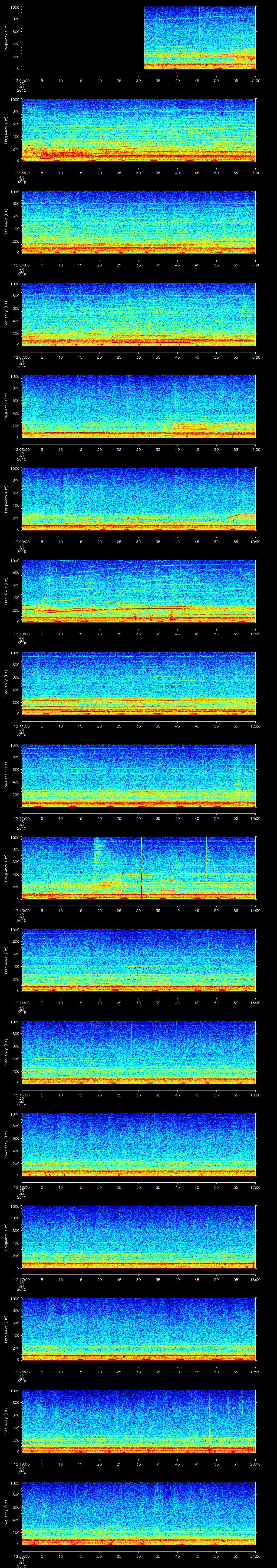Click the 6:00 end time label
Image resolution: width=277 pixels, height=1568 pixels.
(x=256, y=173)
